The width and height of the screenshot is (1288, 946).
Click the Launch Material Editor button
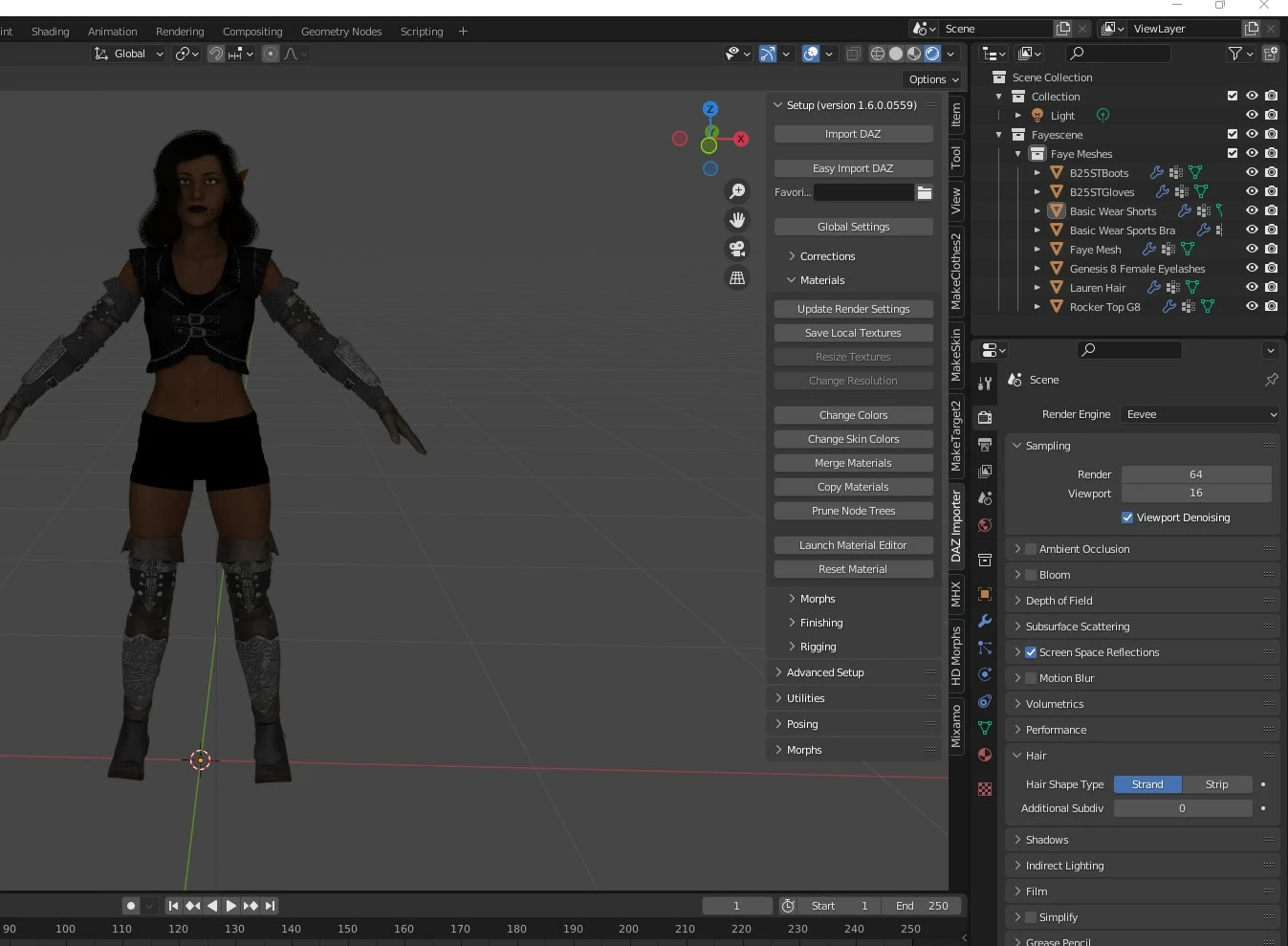pos(853,545)
